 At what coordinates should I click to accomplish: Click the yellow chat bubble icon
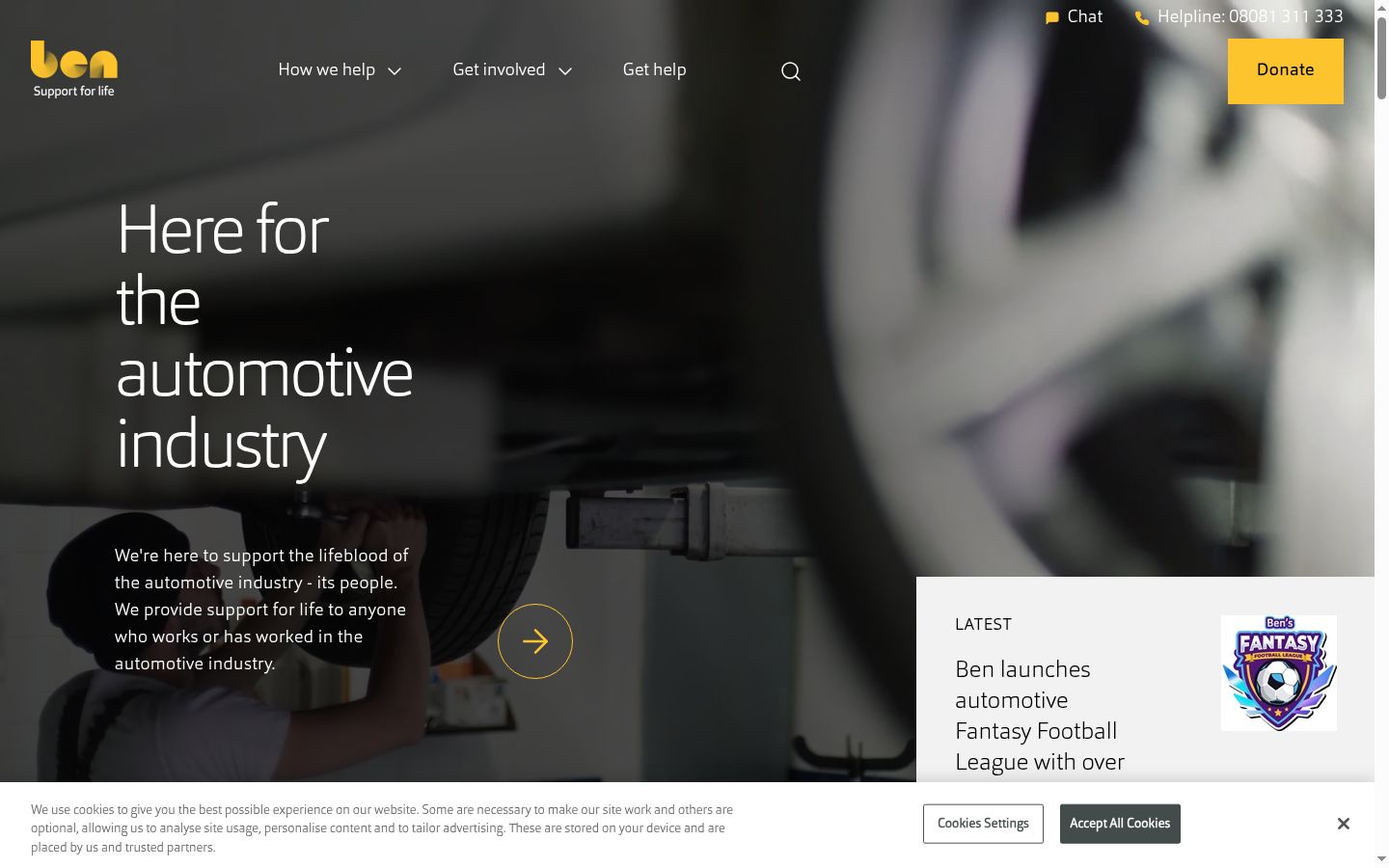[1052, 17]
